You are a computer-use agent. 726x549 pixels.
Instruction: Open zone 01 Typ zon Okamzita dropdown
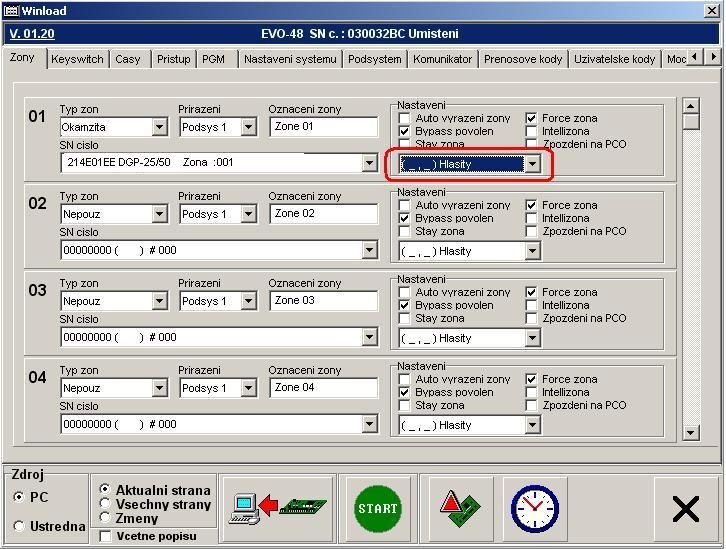coord(159,127)
